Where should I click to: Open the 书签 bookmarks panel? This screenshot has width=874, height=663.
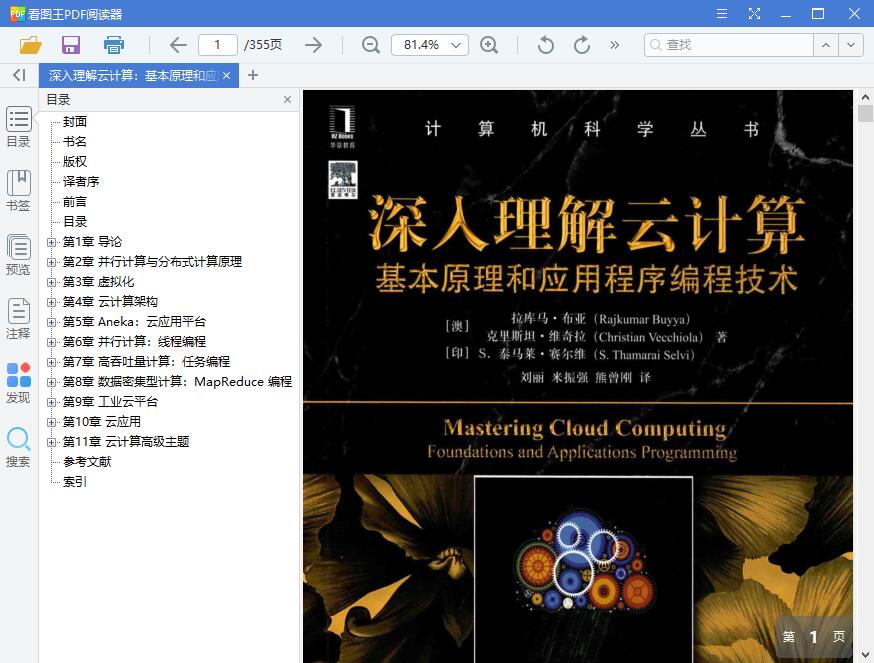(18, 191)
